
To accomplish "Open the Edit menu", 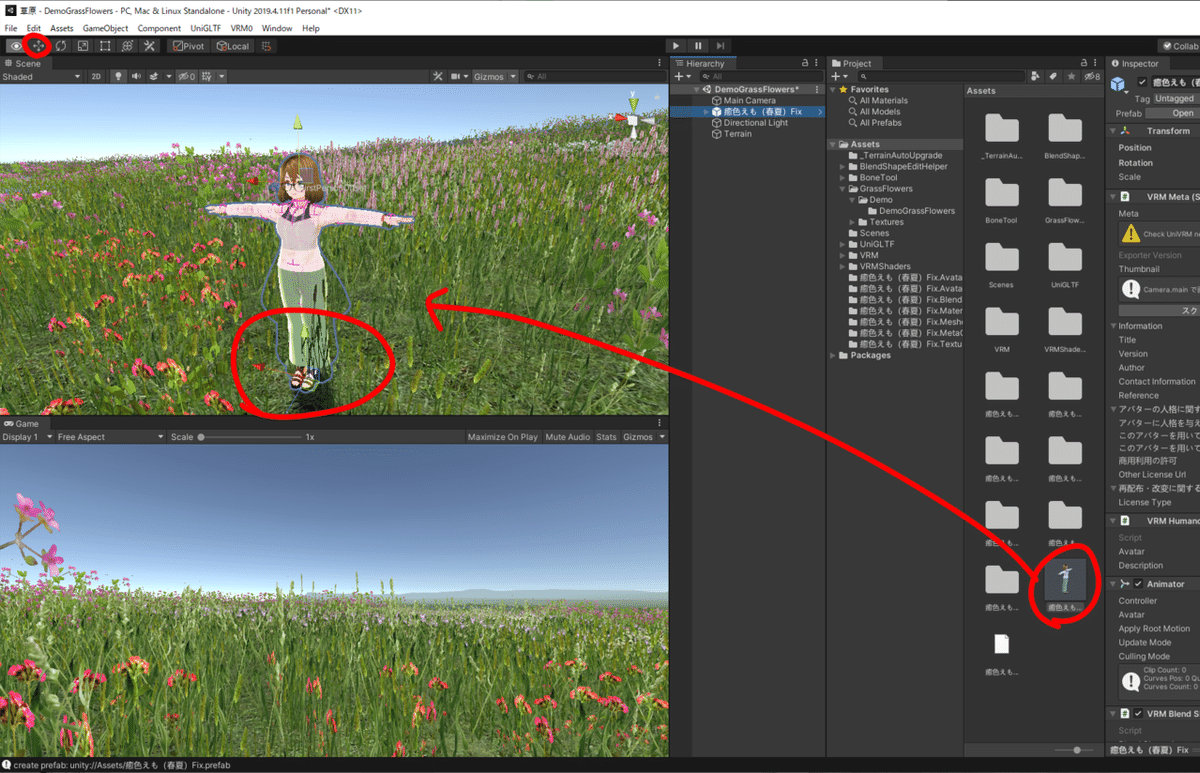I will pyautogui.click(x=34, y=28).
